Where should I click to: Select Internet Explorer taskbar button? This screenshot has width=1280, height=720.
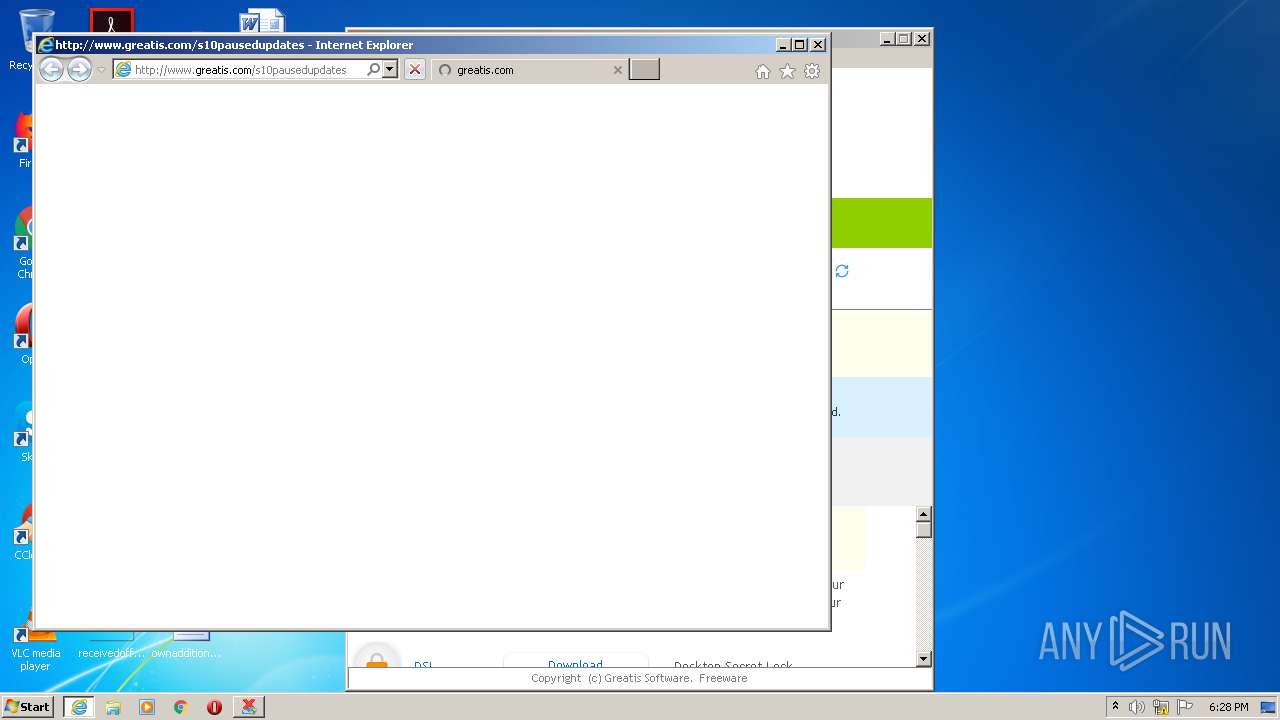(x=79, y=706)
